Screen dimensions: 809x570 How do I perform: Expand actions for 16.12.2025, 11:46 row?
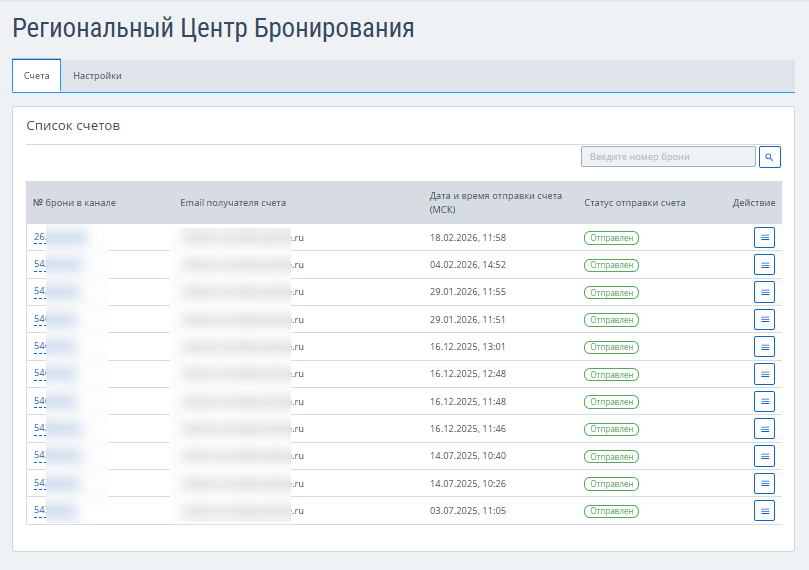pyautogui.click(x=764, y=429)
